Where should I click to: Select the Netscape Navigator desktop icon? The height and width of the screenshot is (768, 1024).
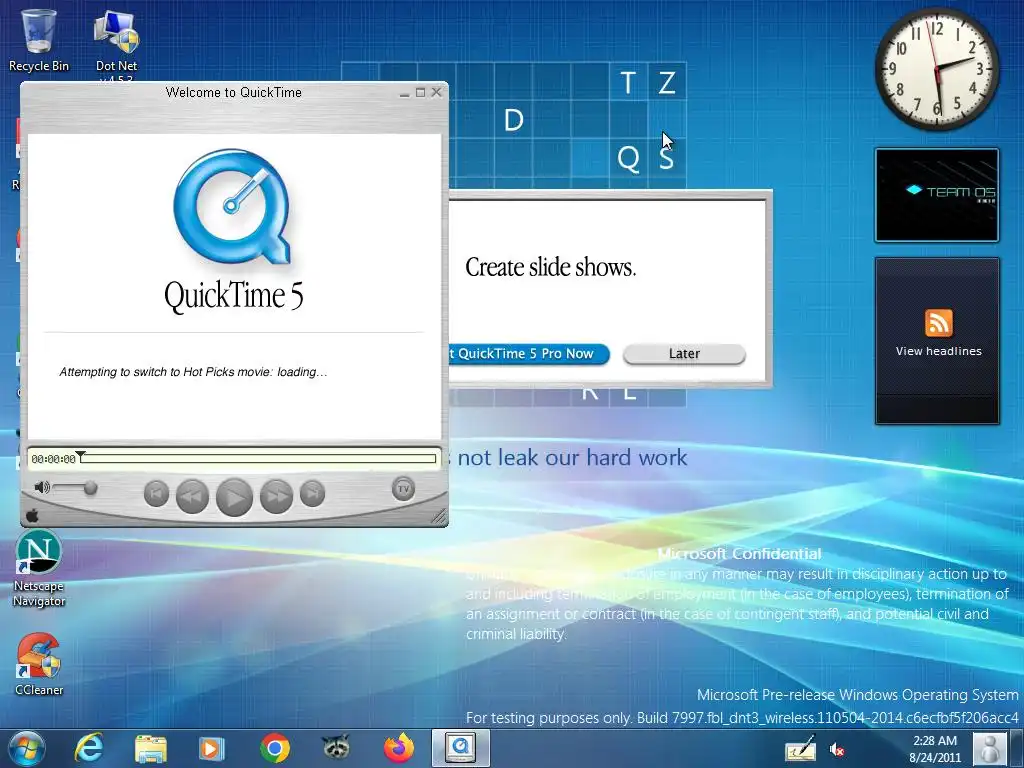click(39, 568)
